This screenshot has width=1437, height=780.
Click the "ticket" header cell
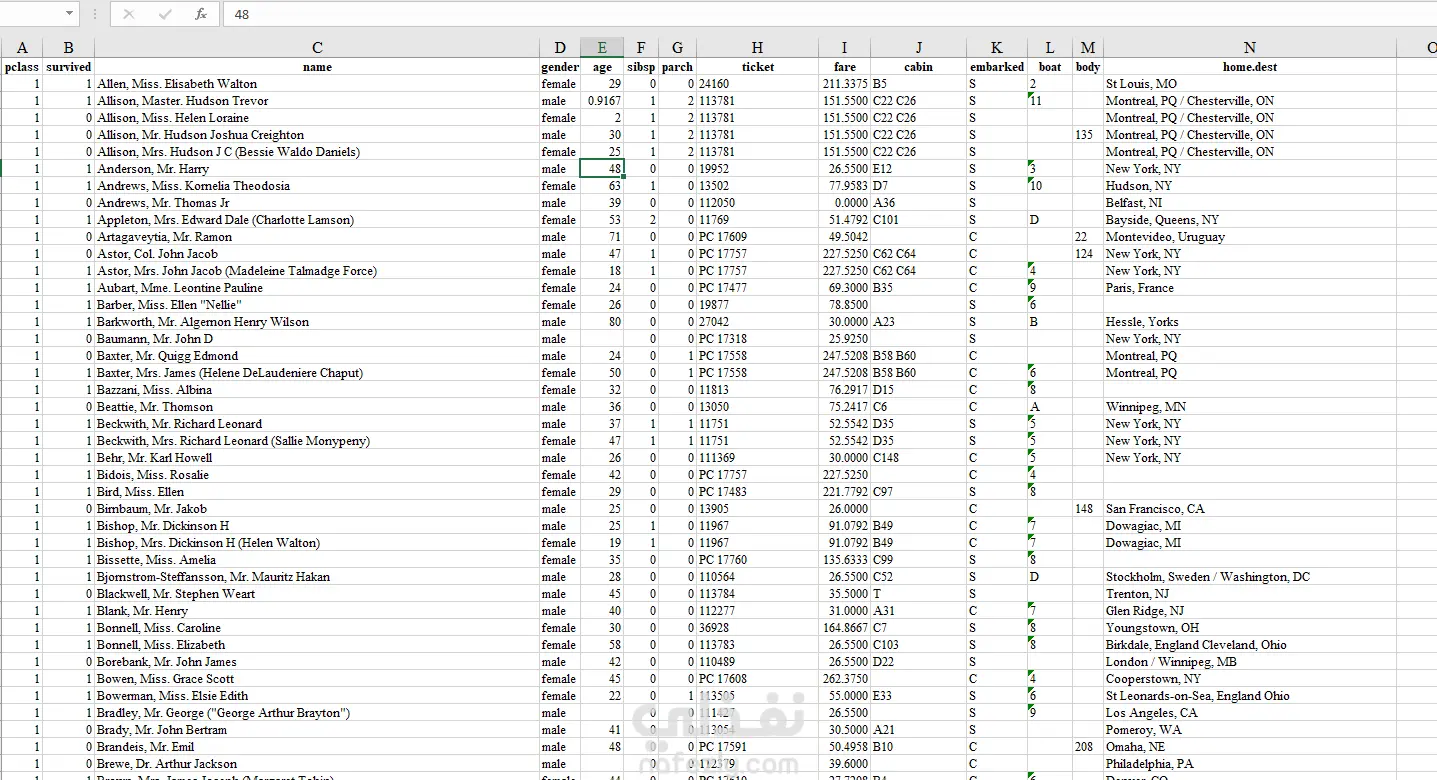click(x=757, y=67)
